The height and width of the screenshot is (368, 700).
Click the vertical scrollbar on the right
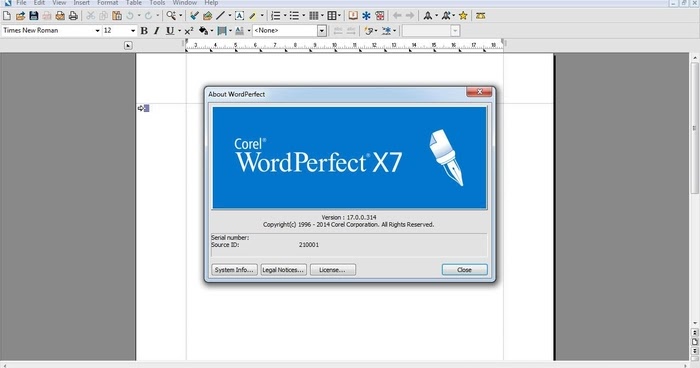pos(695,128)
